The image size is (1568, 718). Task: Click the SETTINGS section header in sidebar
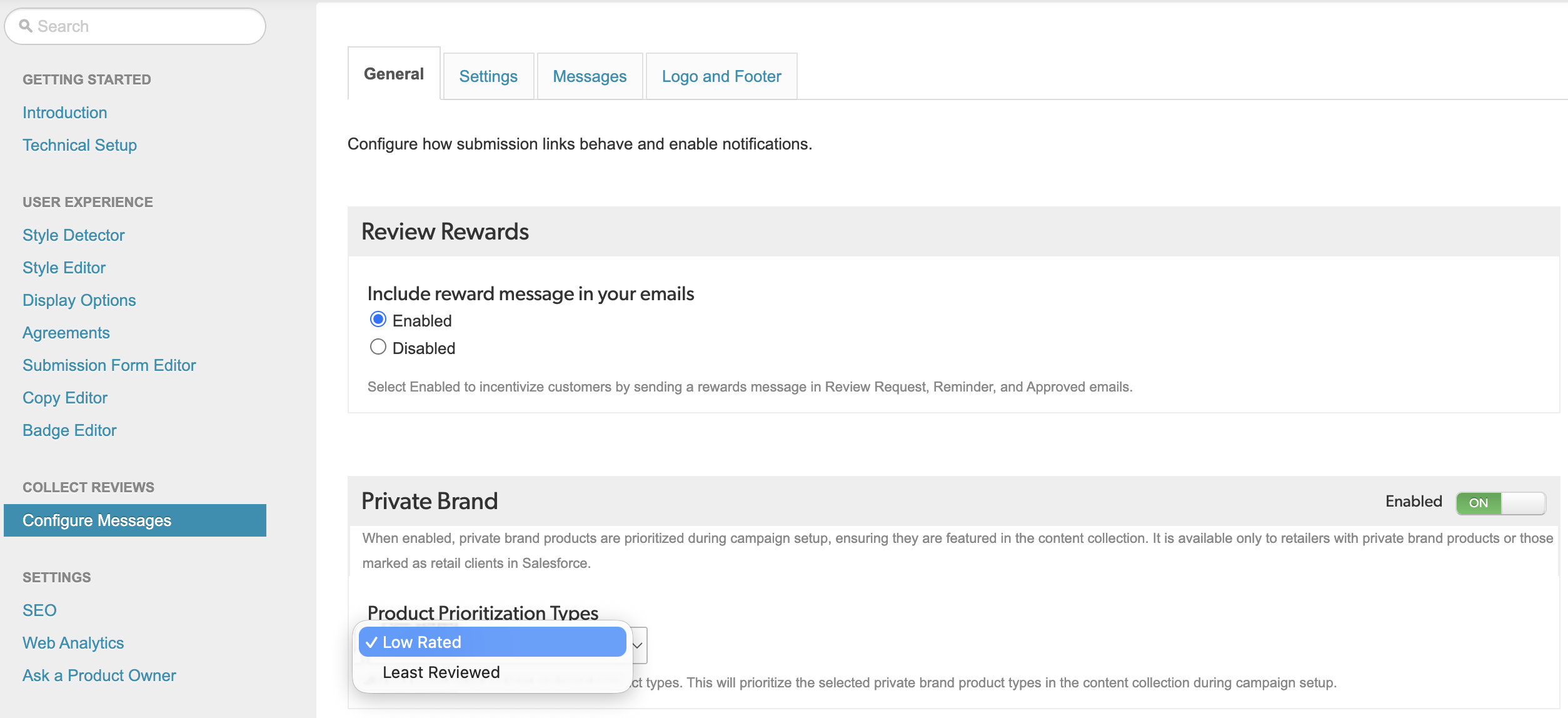pos(57,577)
